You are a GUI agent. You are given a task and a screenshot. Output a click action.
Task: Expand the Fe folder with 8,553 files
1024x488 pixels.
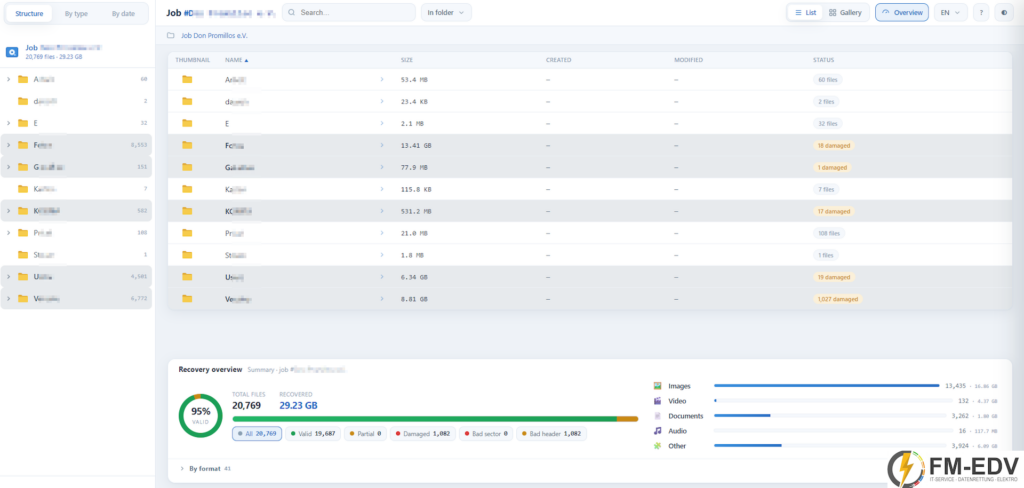[8, 145]
